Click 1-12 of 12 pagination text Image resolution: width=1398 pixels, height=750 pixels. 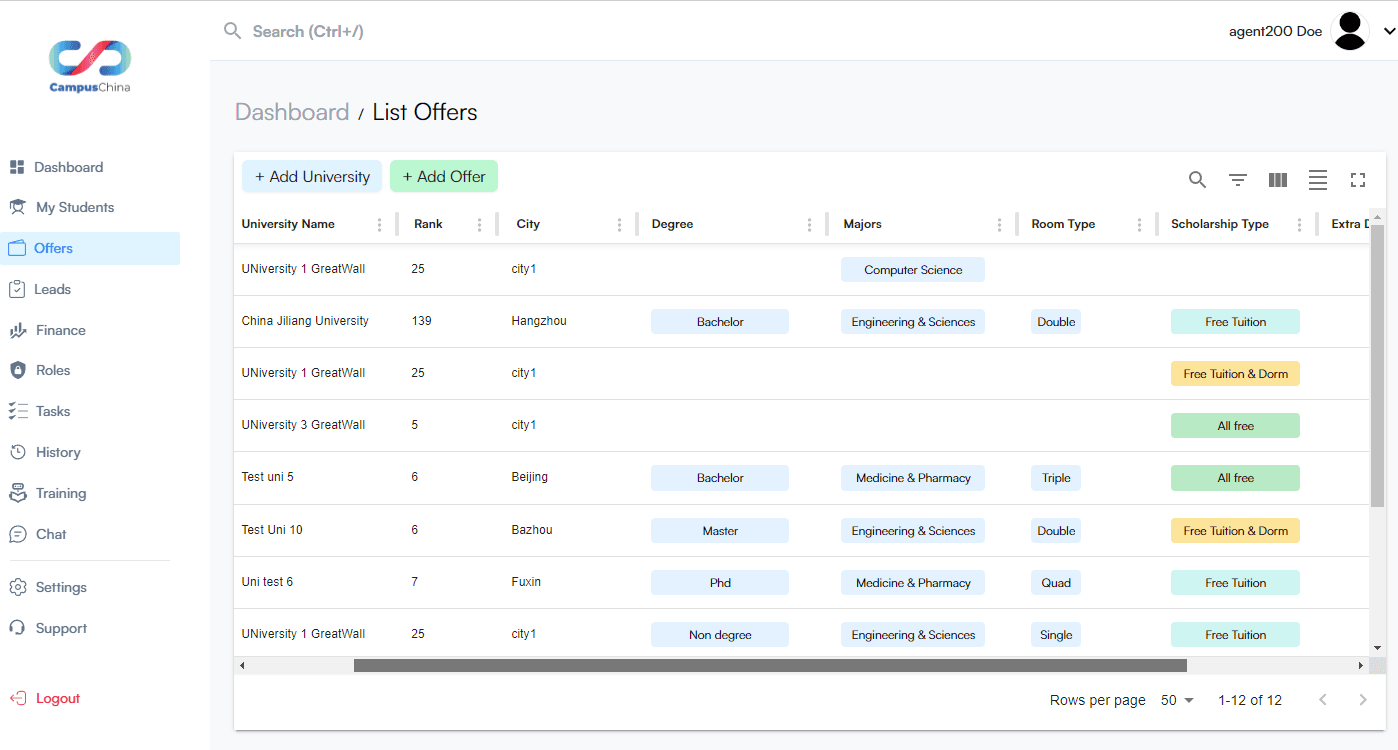click(x=1250, y=700)
